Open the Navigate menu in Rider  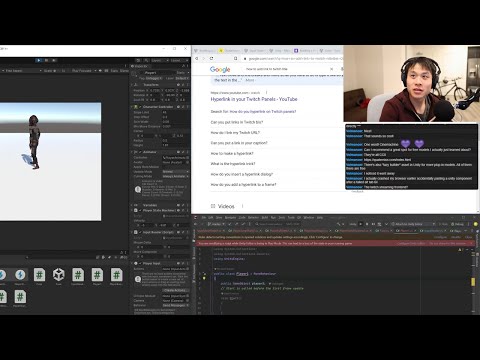click(x=230, y=217)
